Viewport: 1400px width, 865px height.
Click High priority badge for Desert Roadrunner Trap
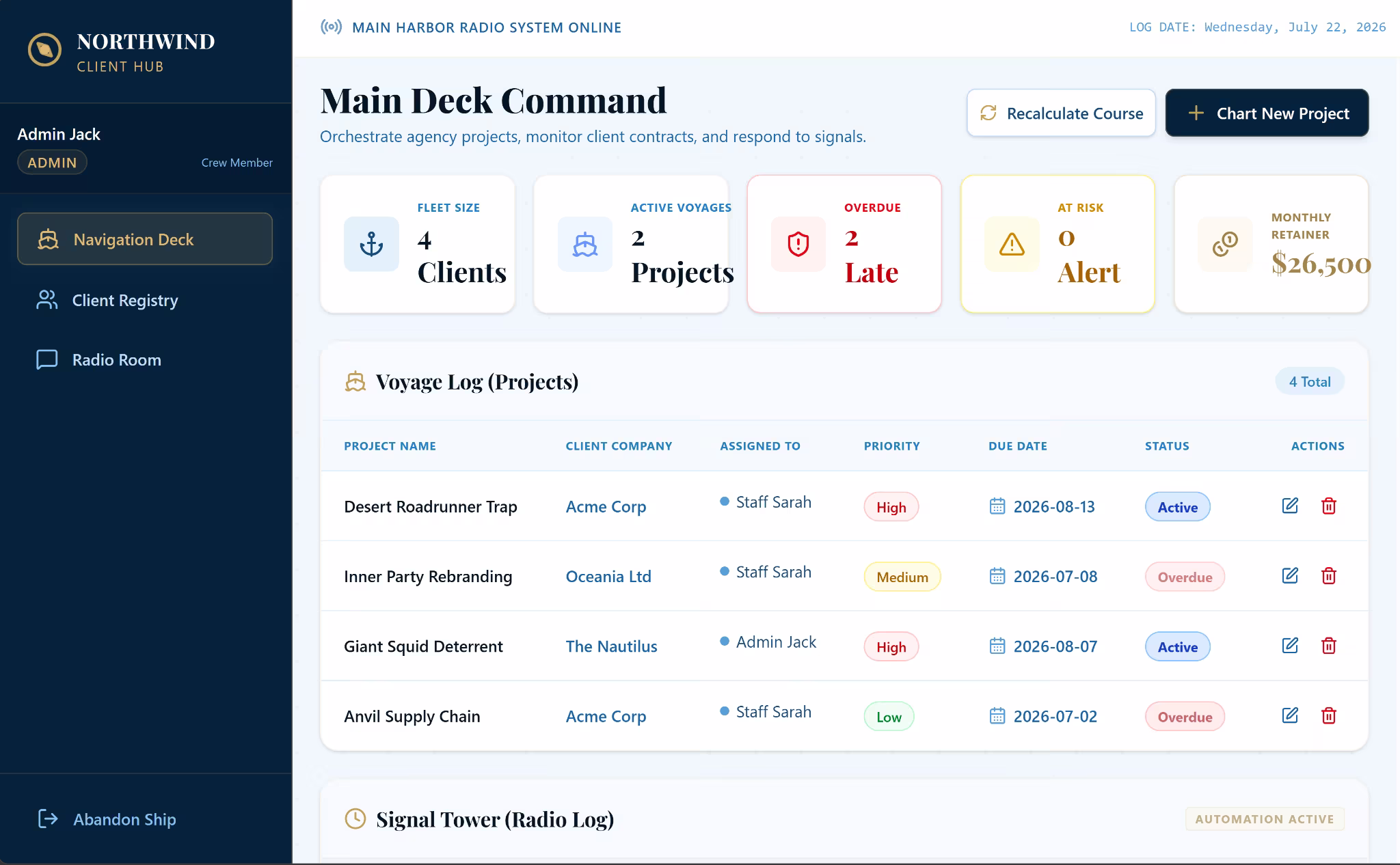(891, 507)
